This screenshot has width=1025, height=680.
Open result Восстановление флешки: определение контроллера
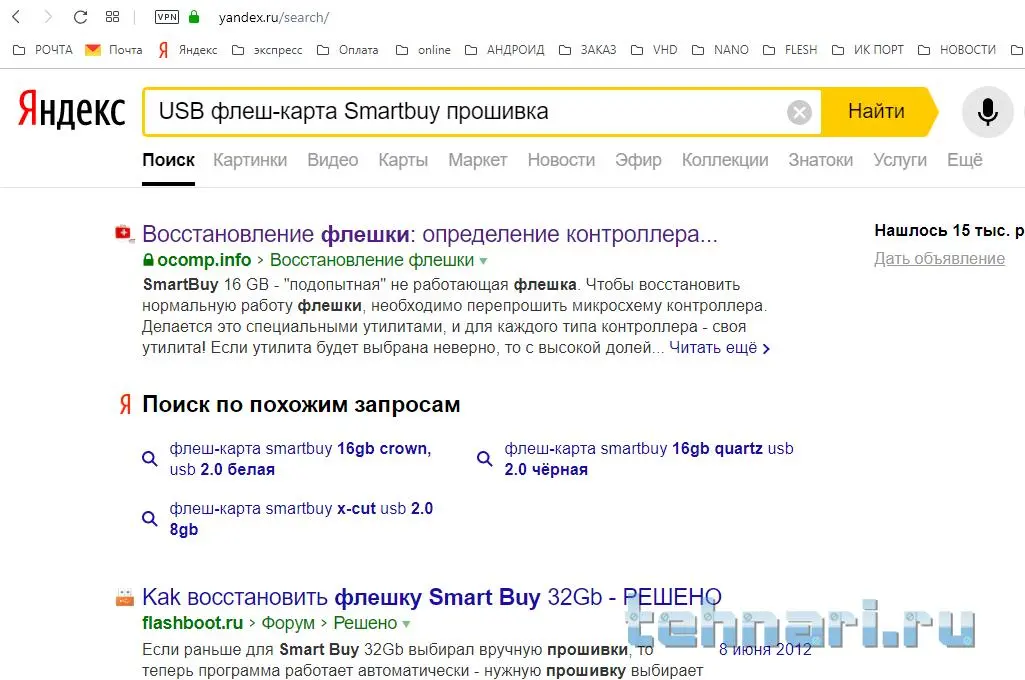pyautogui.click(x=429, y=234)
